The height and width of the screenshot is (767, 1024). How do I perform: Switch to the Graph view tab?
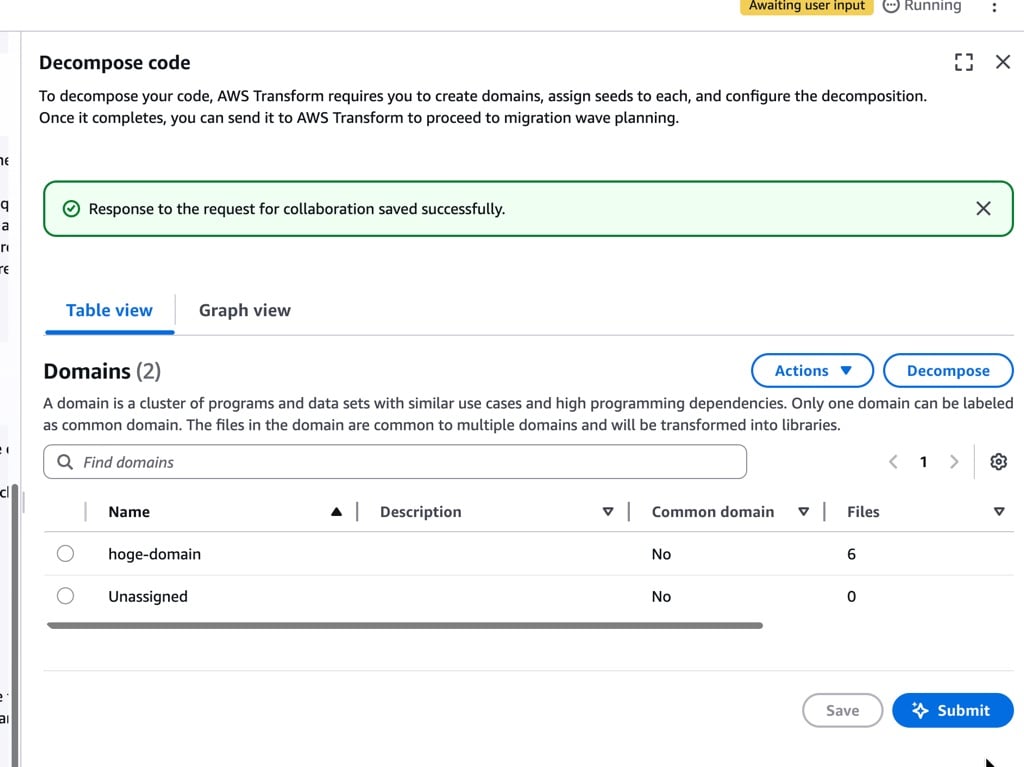click(x=244, y=310)
